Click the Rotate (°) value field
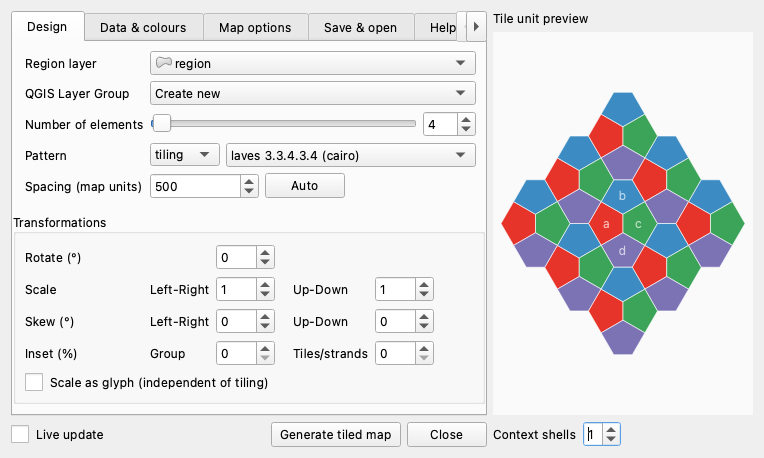This screenshot has height=458, width=764. pos(236,257)
